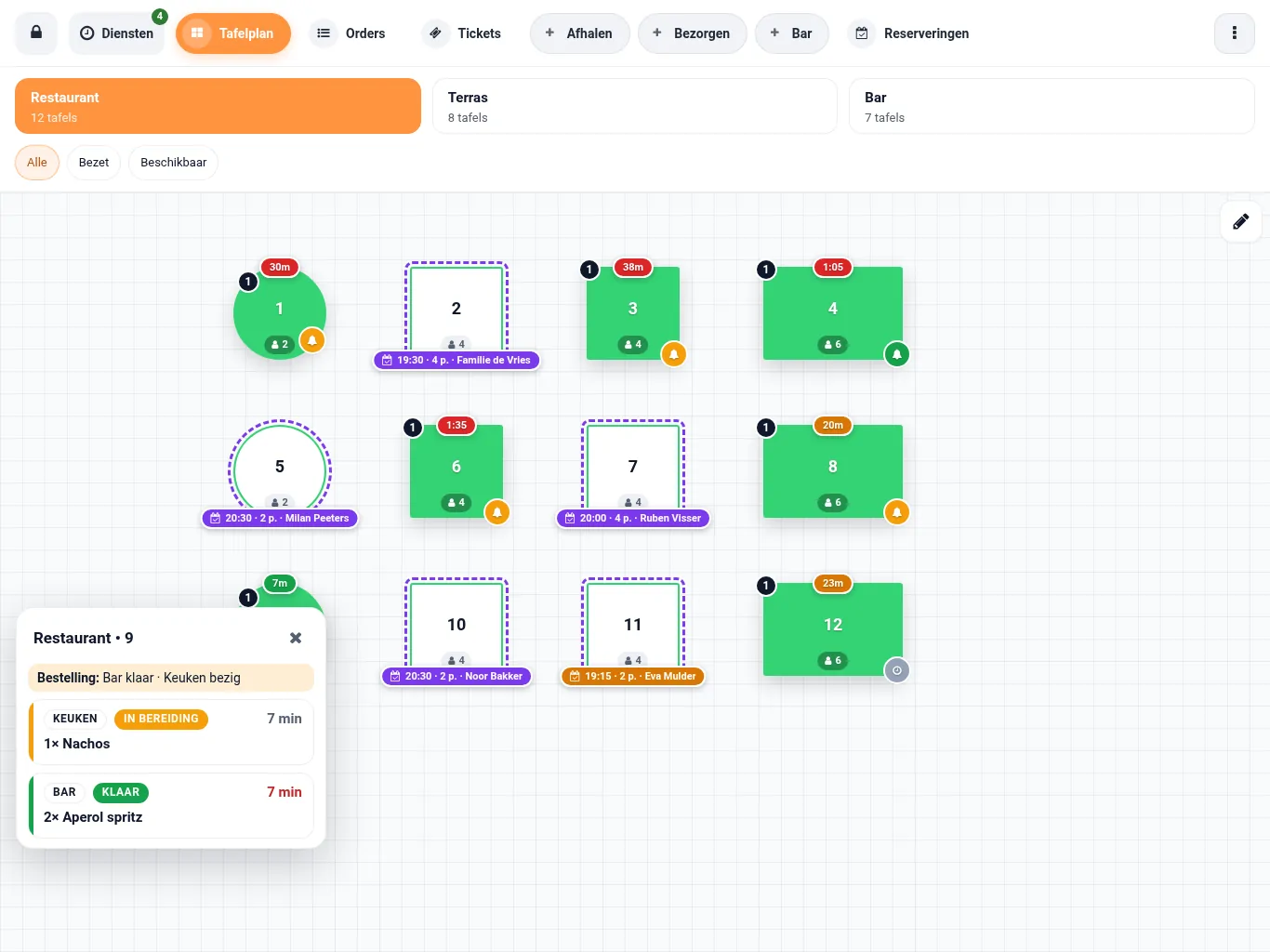This screenshot has width=1270, height=952.
Task: Click the lock screen icon button
Action: [36, 33]
